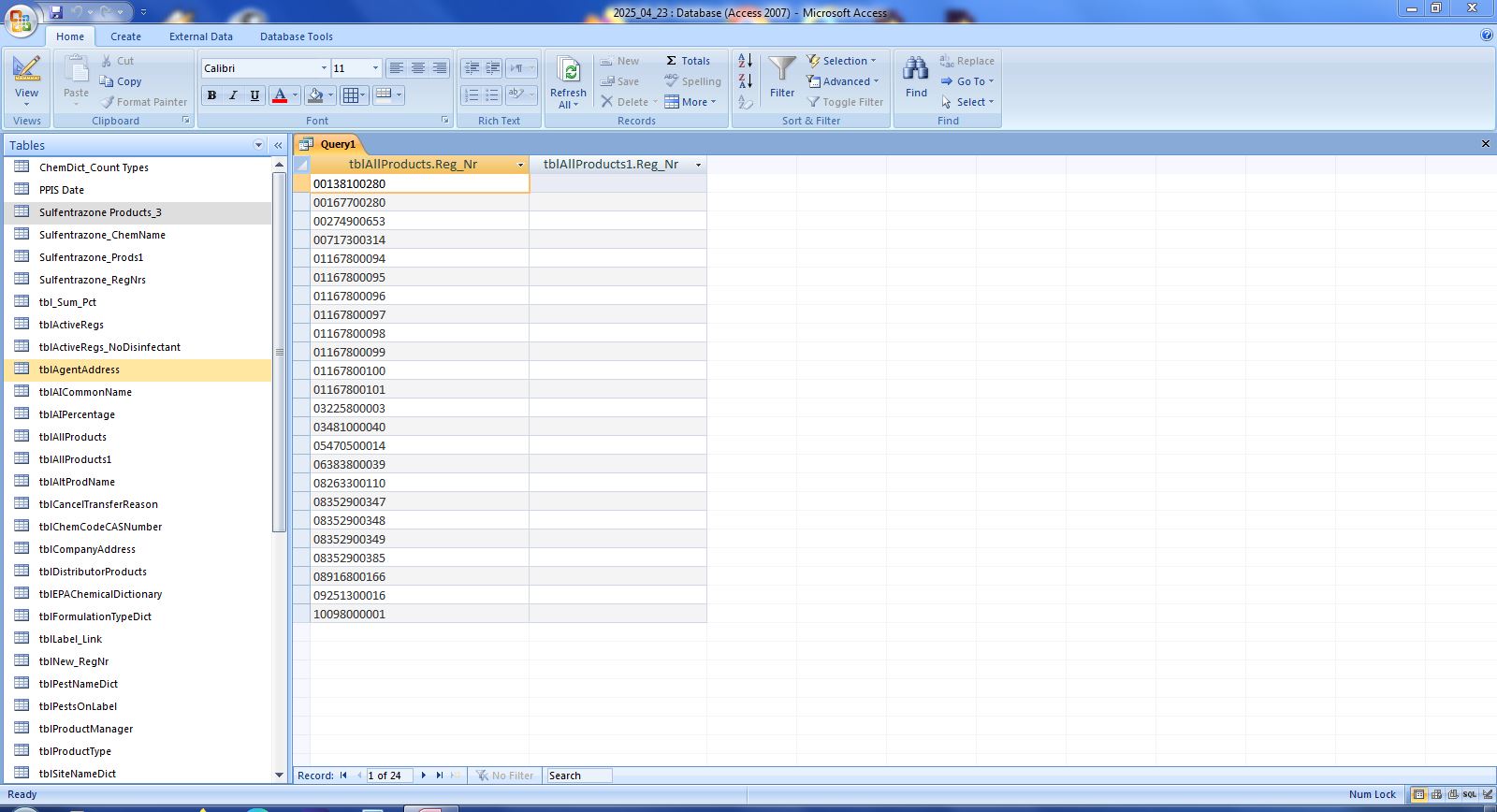Toggle Bold formatting
Viewport: 1497px width, 812px height.
pyautogui.click(x=211, y=95)
